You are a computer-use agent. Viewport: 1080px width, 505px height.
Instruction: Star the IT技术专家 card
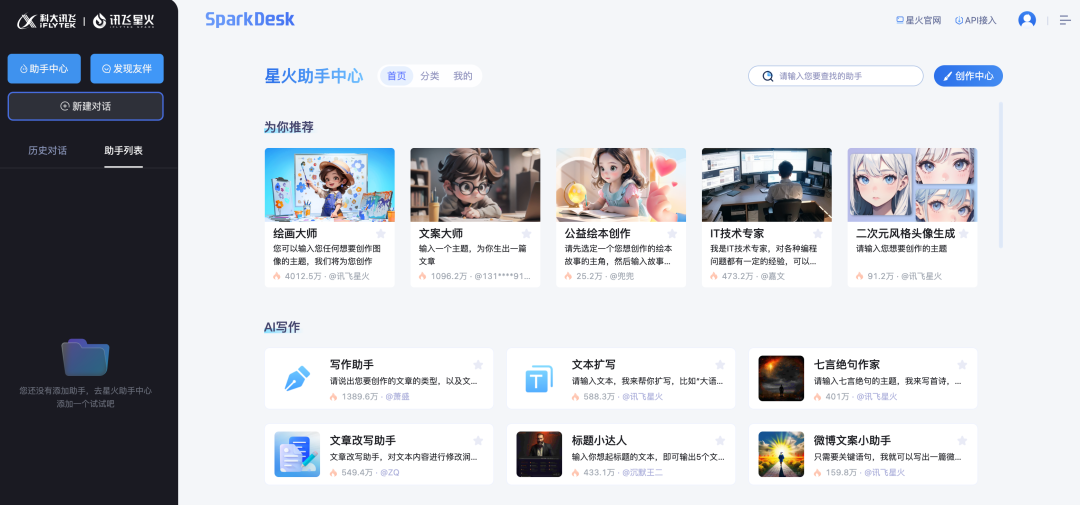pos(818,234)
